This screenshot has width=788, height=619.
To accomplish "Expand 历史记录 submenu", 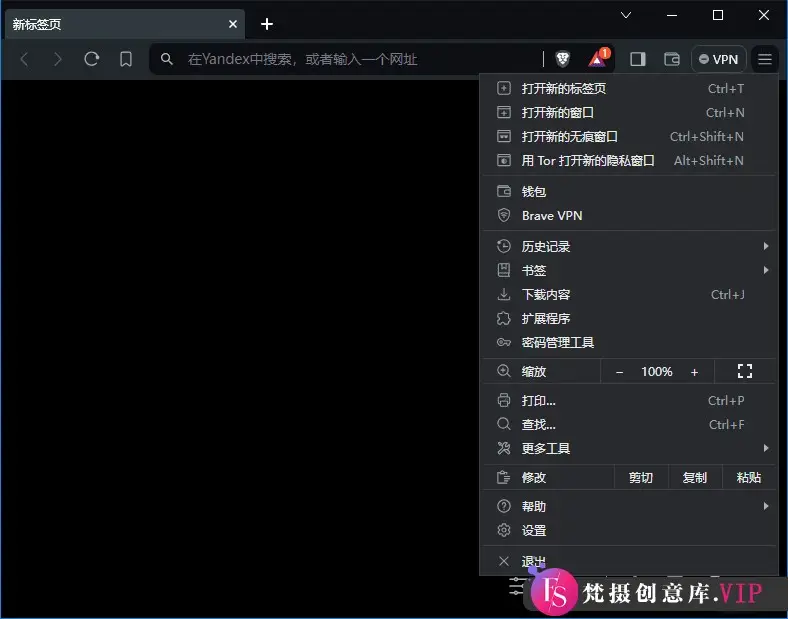I will (x=629, y=246).
